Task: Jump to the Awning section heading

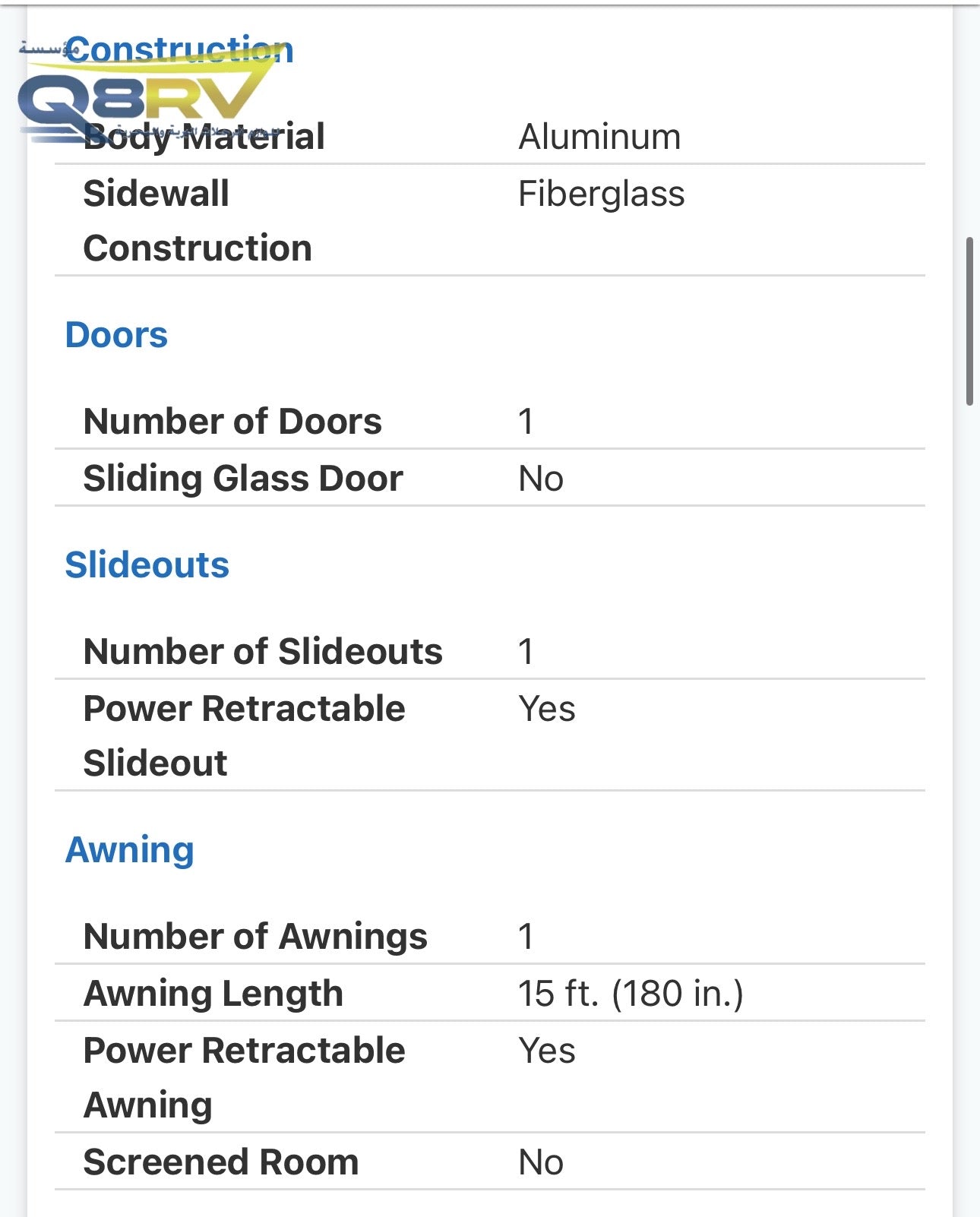Action: pyautogui.click(x=130, y=850)
